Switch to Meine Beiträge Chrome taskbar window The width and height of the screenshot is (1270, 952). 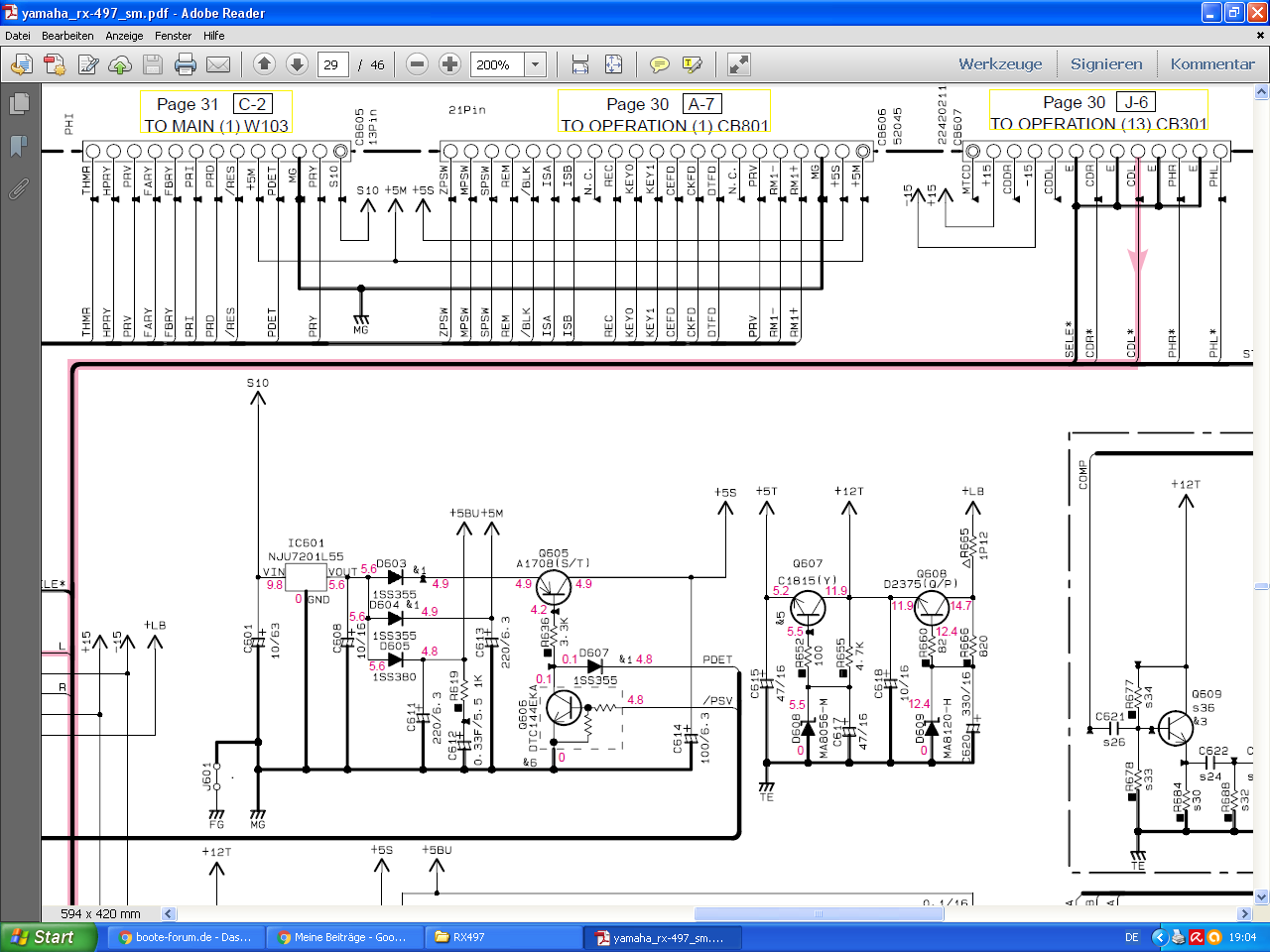[x=345, y=937]
